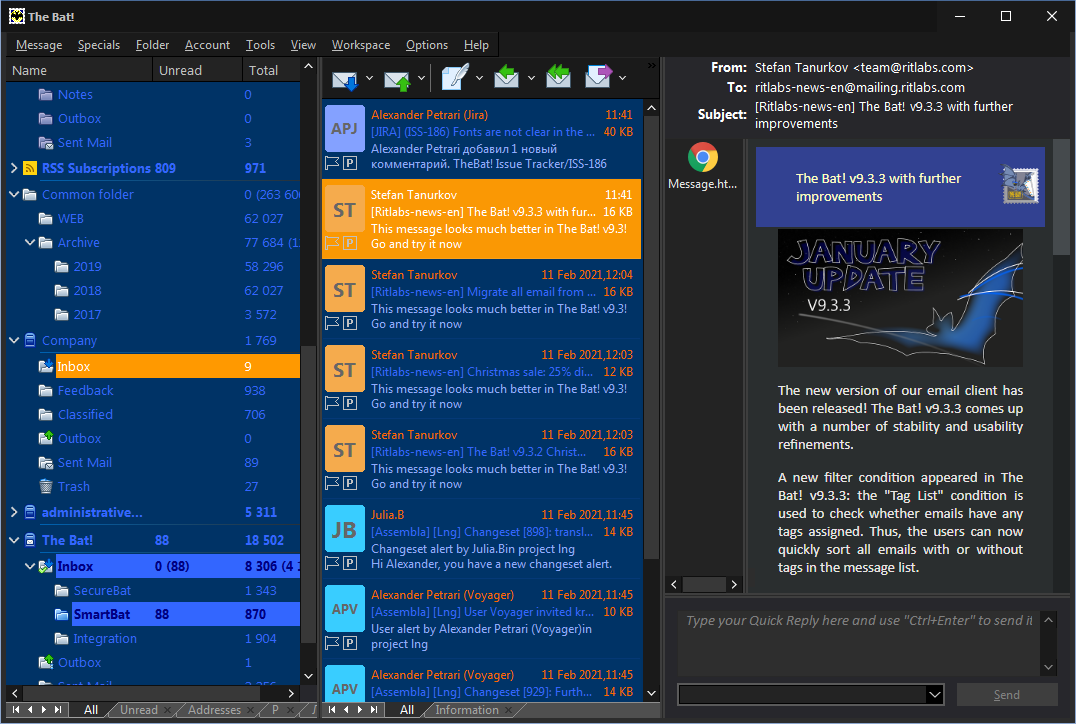Click the P park icon on Migrate all email message
Image resolution: width=1076 pixels, height=724 pixels.
[x=350, y=323]
